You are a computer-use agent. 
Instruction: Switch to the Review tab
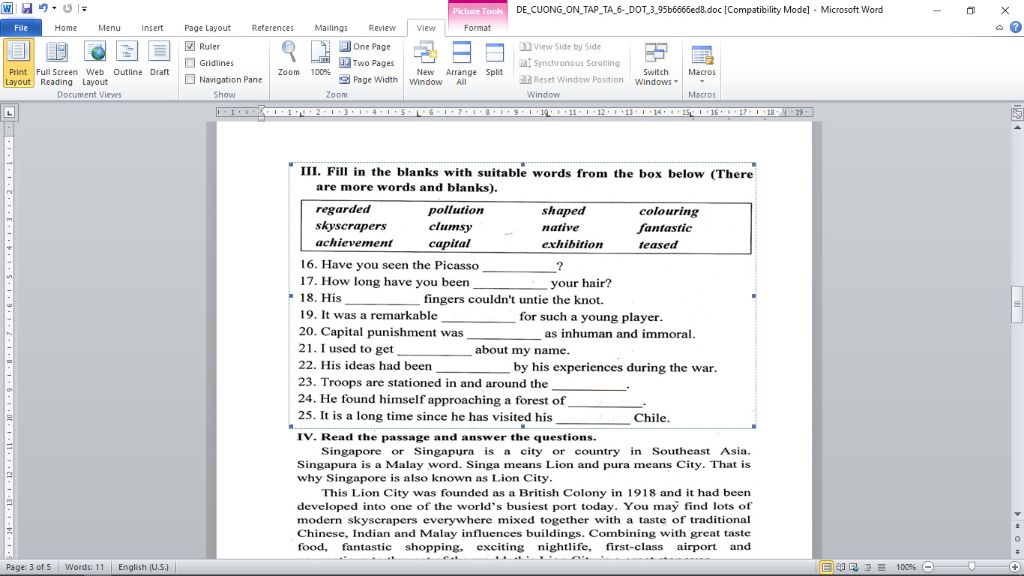pos(382,27)
